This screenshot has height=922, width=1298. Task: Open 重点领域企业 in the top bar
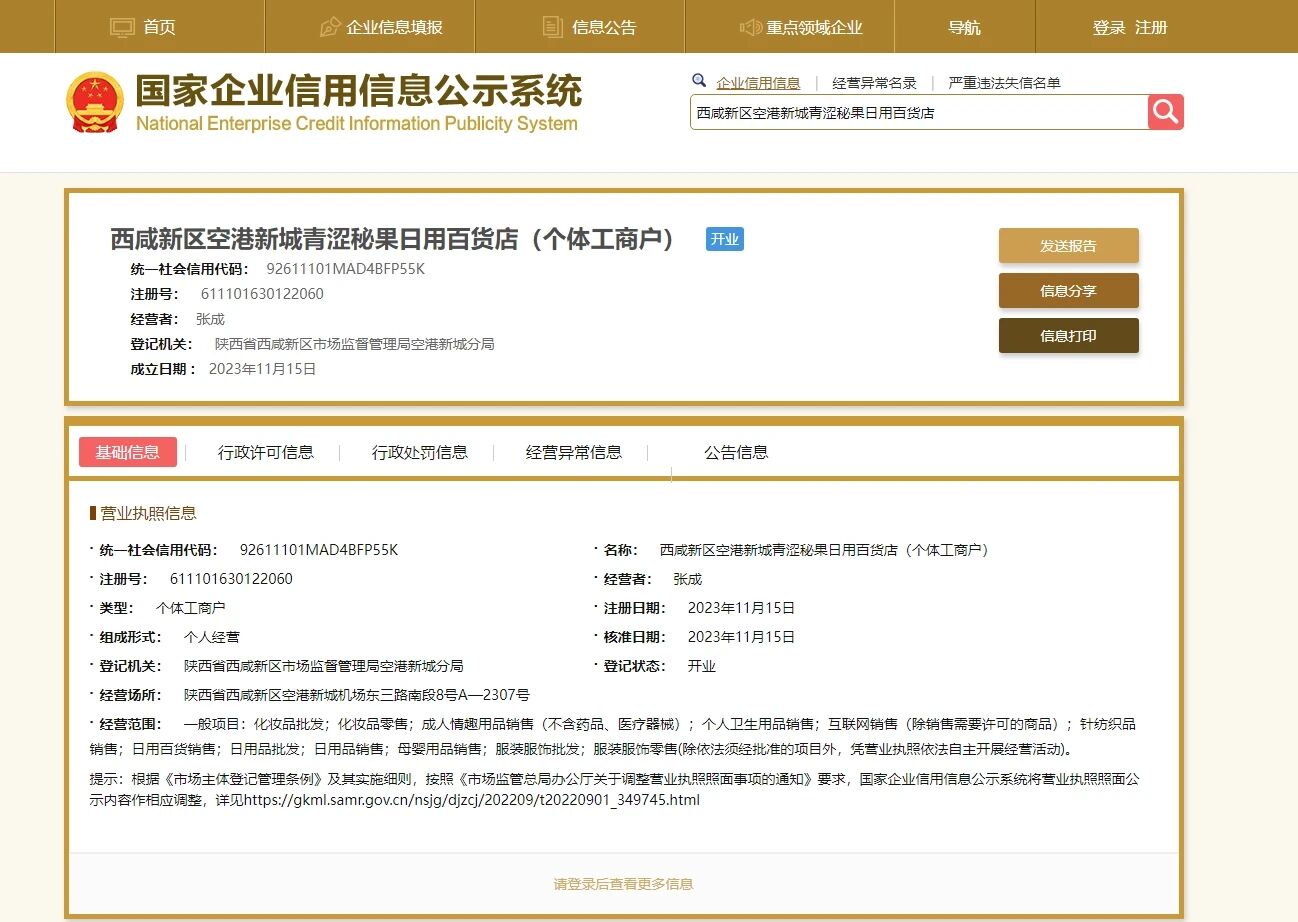tap(814, 27)
